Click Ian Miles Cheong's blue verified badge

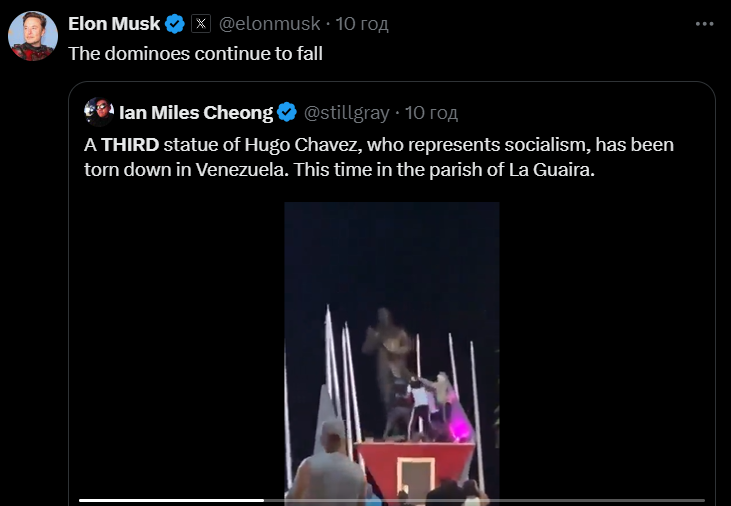(x=287, y=111)
